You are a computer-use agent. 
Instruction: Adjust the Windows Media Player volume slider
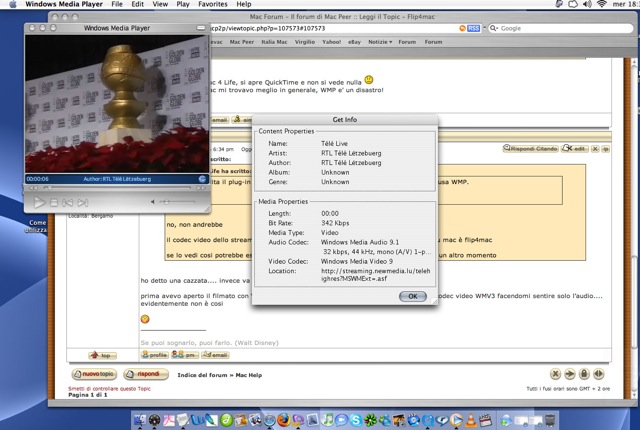tap(178, 202)
